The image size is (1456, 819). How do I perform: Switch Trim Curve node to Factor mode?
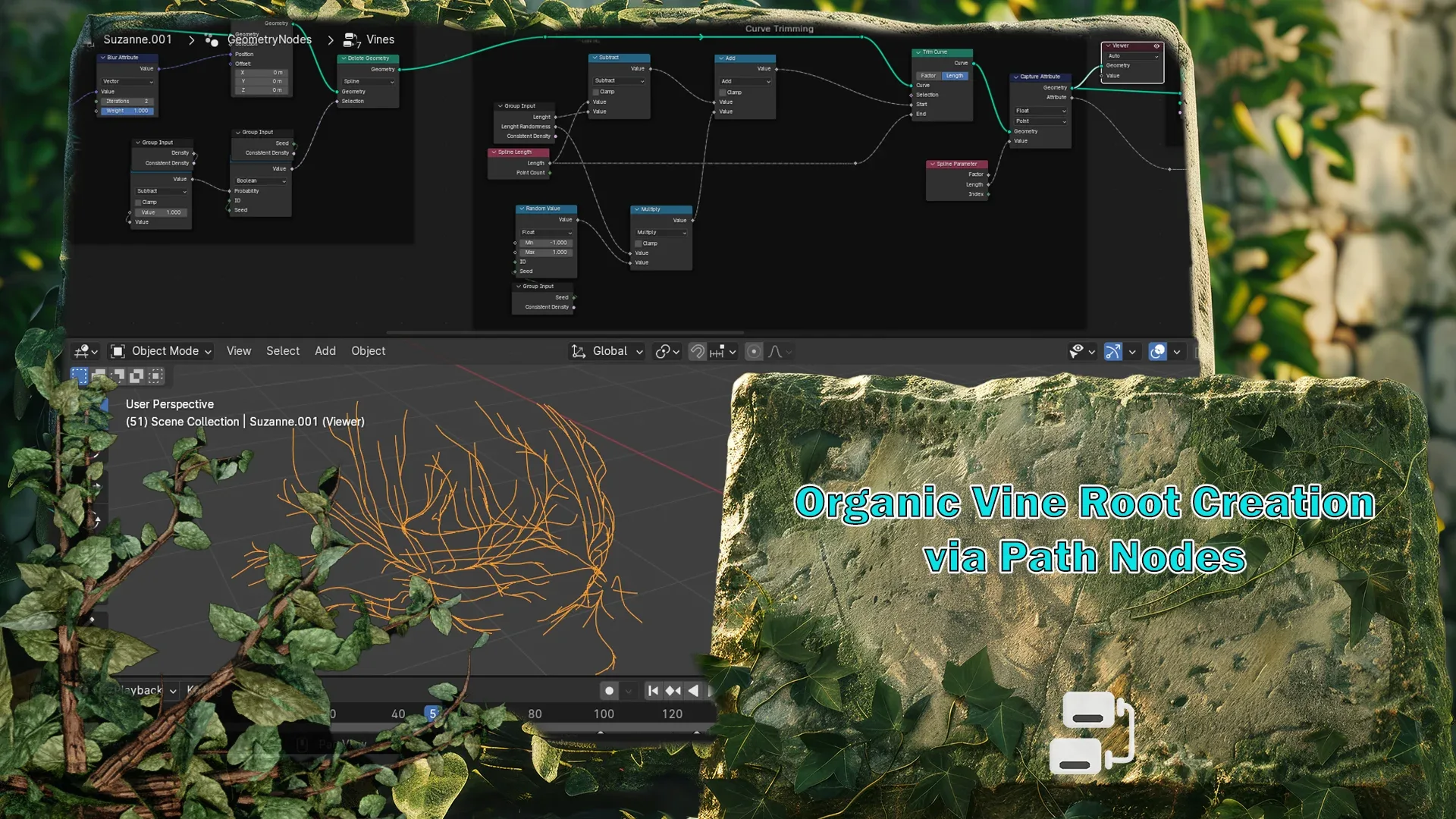[x=928, y=75]
